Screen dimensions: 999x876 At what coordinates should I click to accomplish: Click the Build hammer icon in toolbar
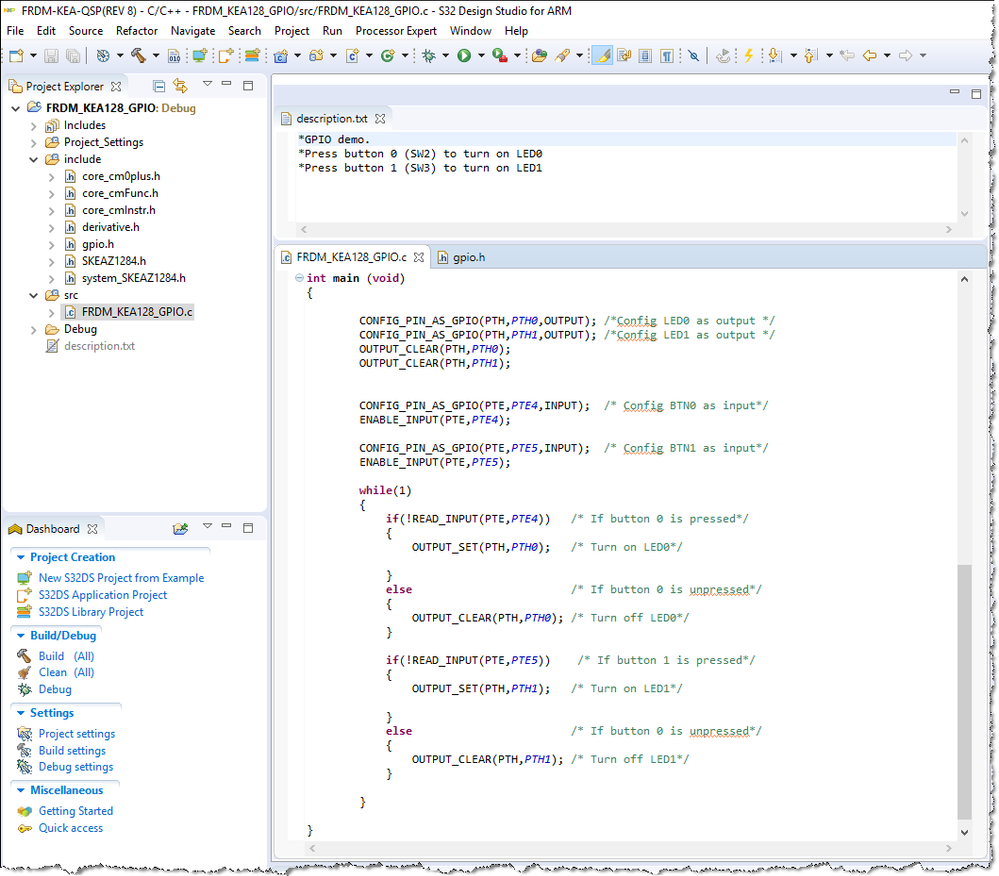coord(138,56)
